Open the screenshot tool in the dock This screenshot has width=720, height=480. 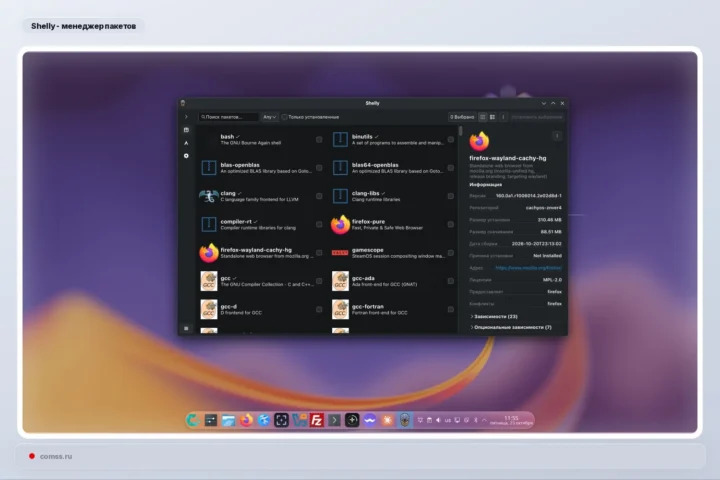point(281,420)
